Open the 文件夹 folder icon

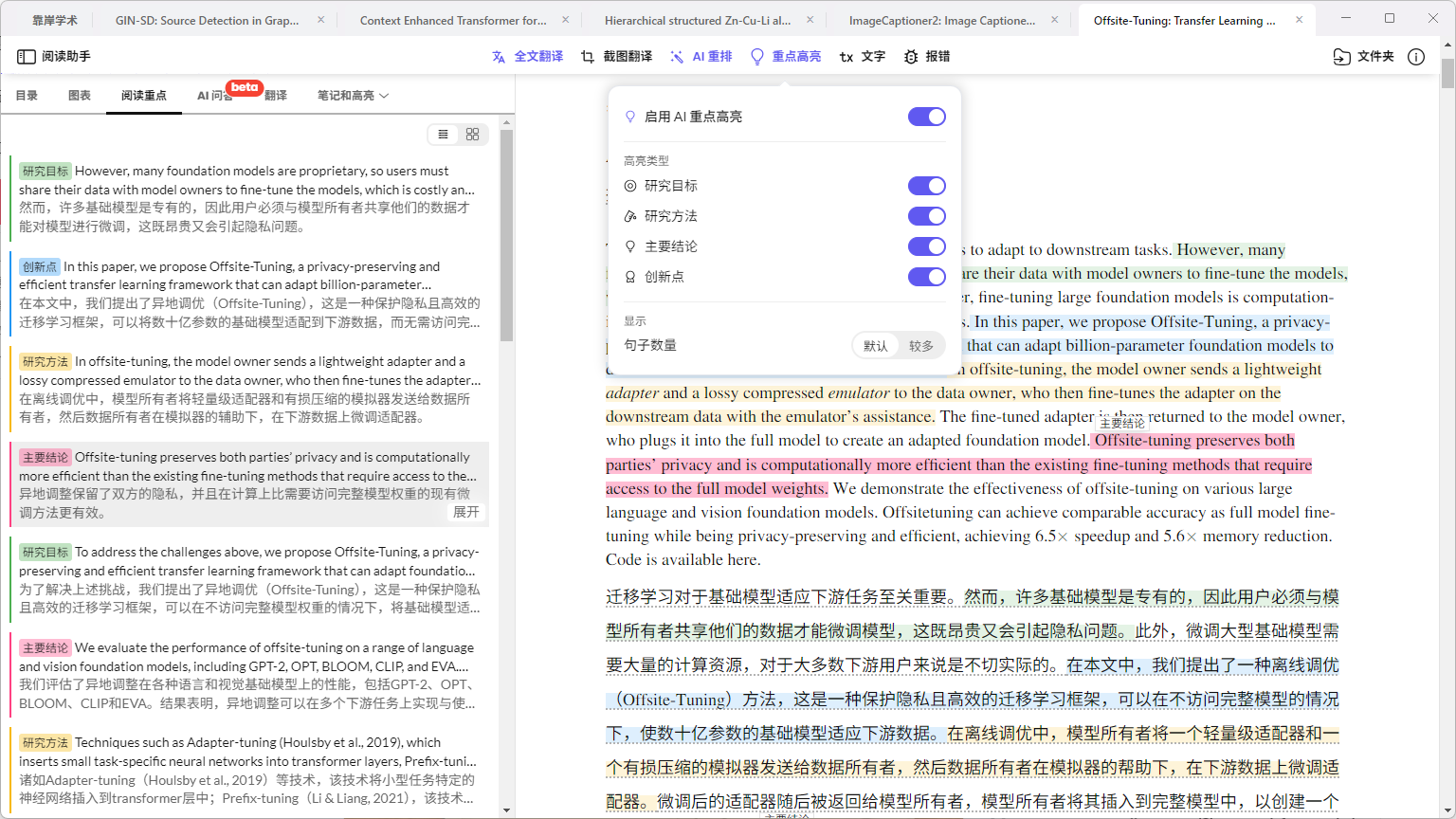1341,57
